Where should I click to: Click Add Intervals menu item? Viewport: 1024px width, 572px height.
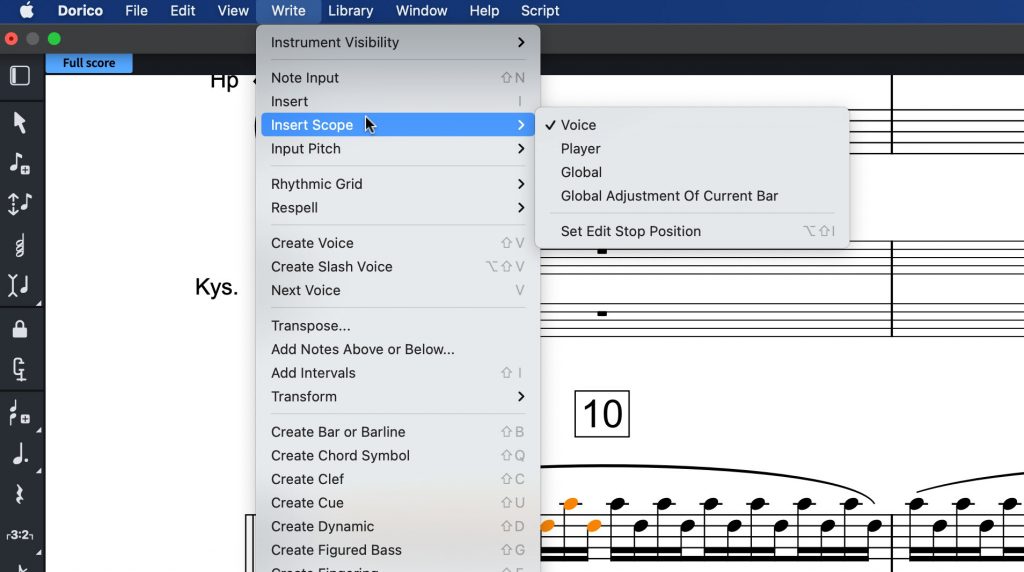pos(398,373)
